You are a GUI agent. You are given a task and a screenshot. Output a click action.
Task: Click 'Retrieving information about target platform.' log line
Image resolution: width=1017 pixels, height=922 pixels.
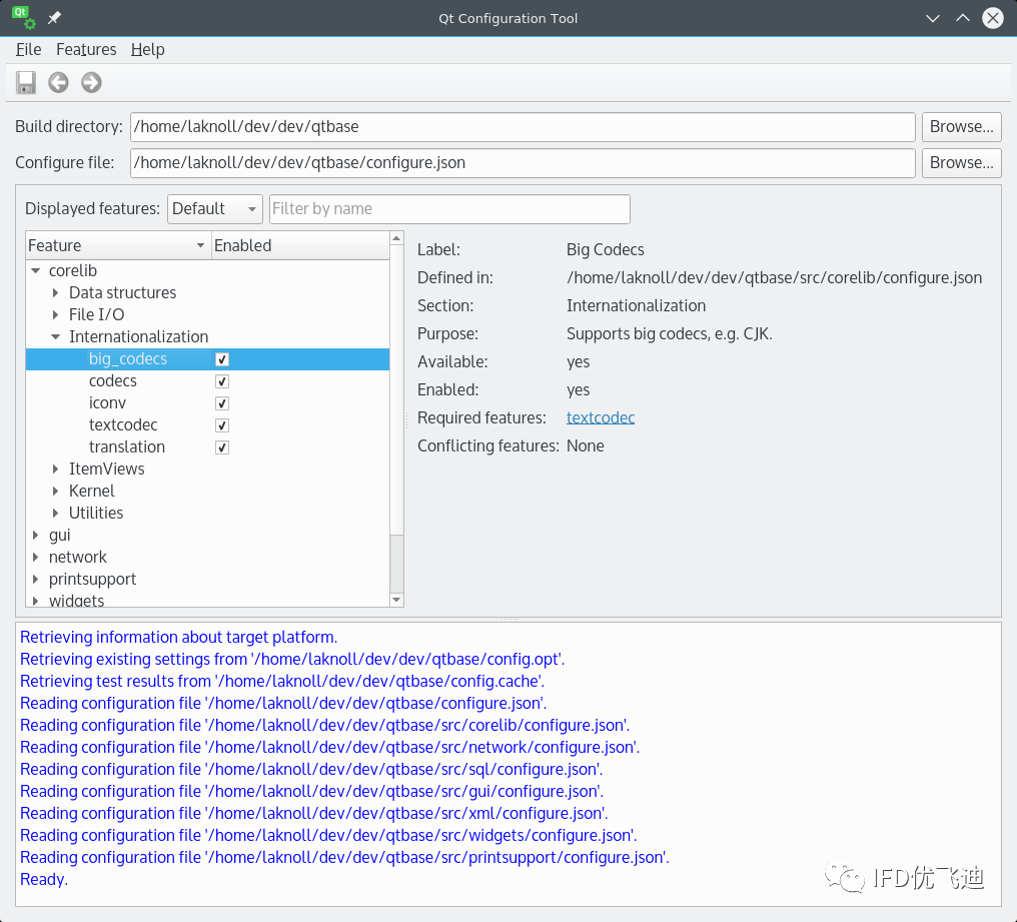[178, 637]
